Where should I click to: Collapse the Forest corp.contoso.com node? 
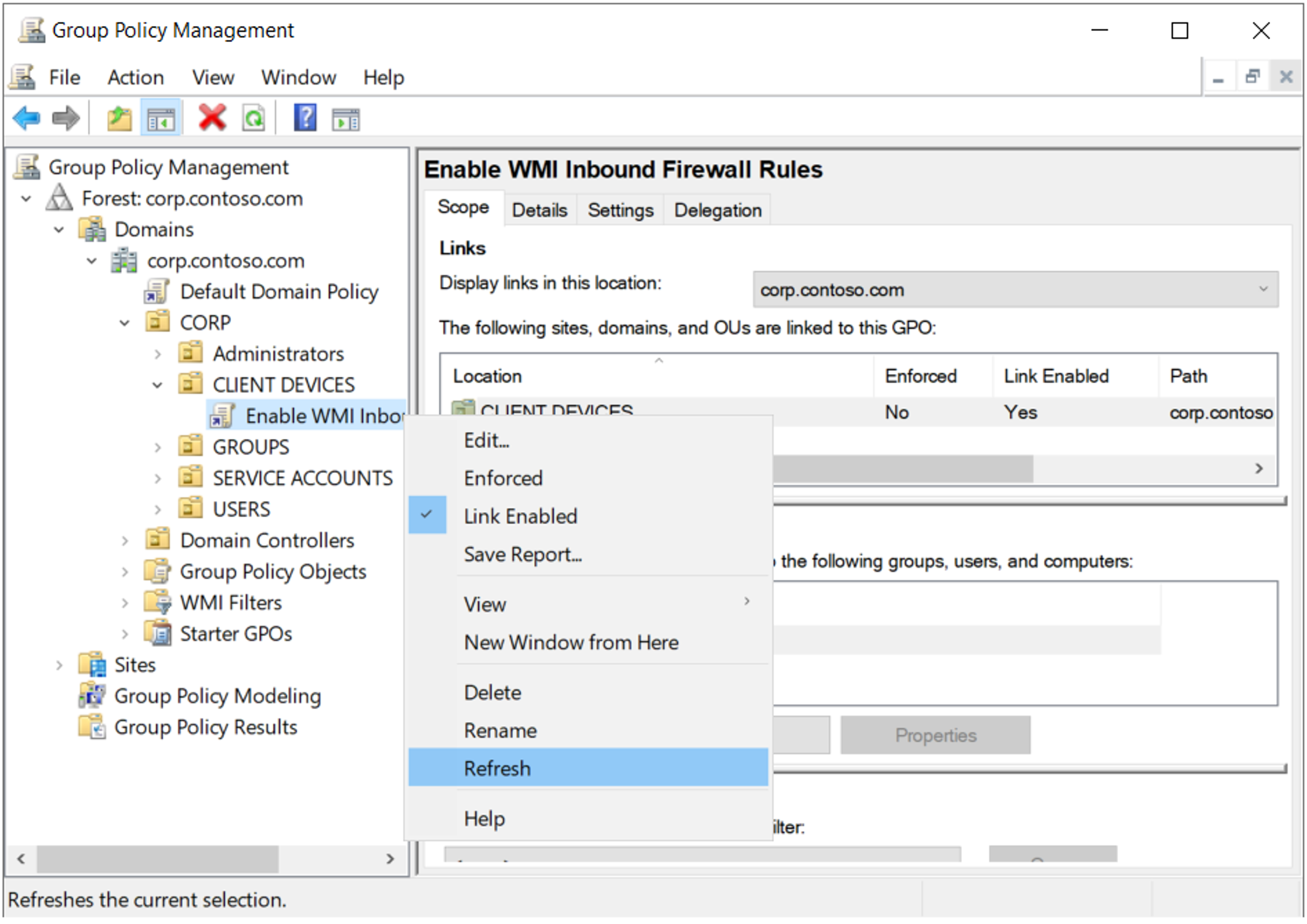[26, 199]
